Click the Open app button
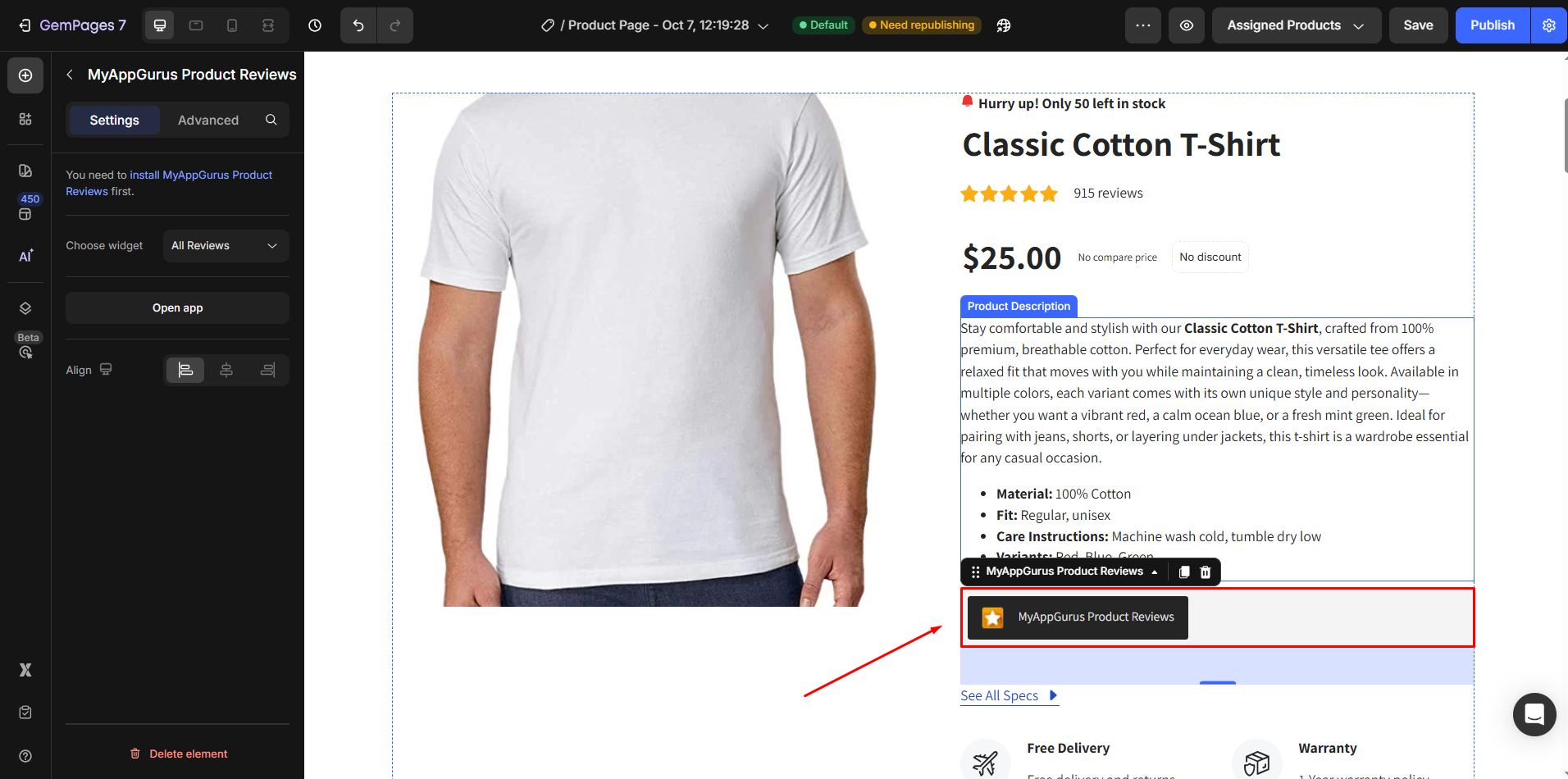1568x779 pixels. pyautogui.click(x=177, y=308)
